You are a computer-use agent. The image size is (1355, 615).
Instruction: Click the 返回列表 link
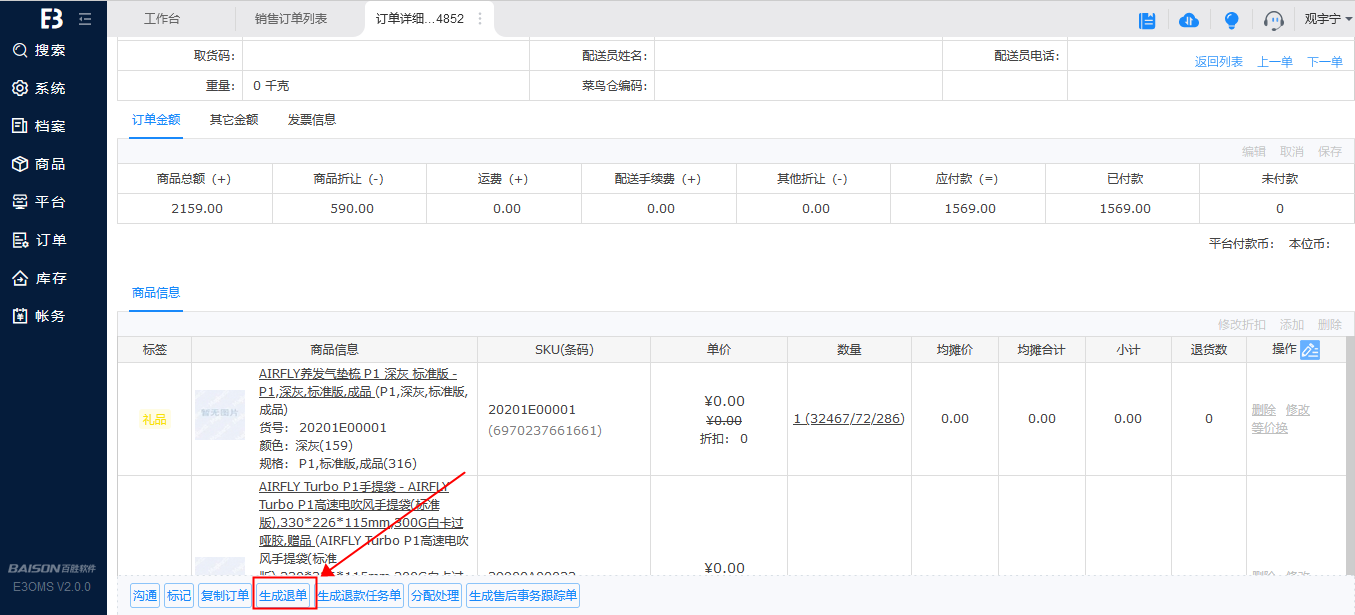[x=1218, y=62]
